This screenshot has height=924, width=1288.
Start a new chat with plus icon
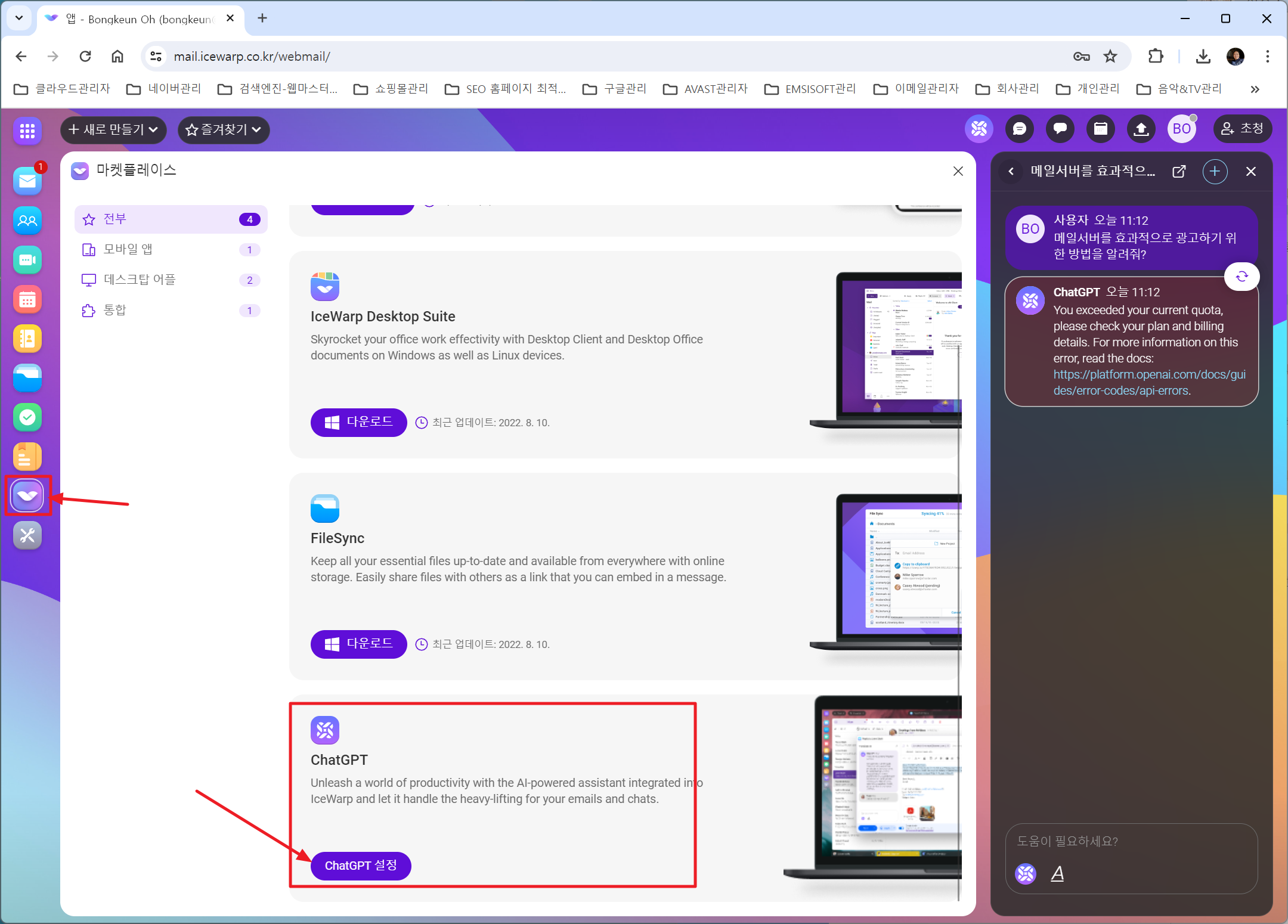1215,172
